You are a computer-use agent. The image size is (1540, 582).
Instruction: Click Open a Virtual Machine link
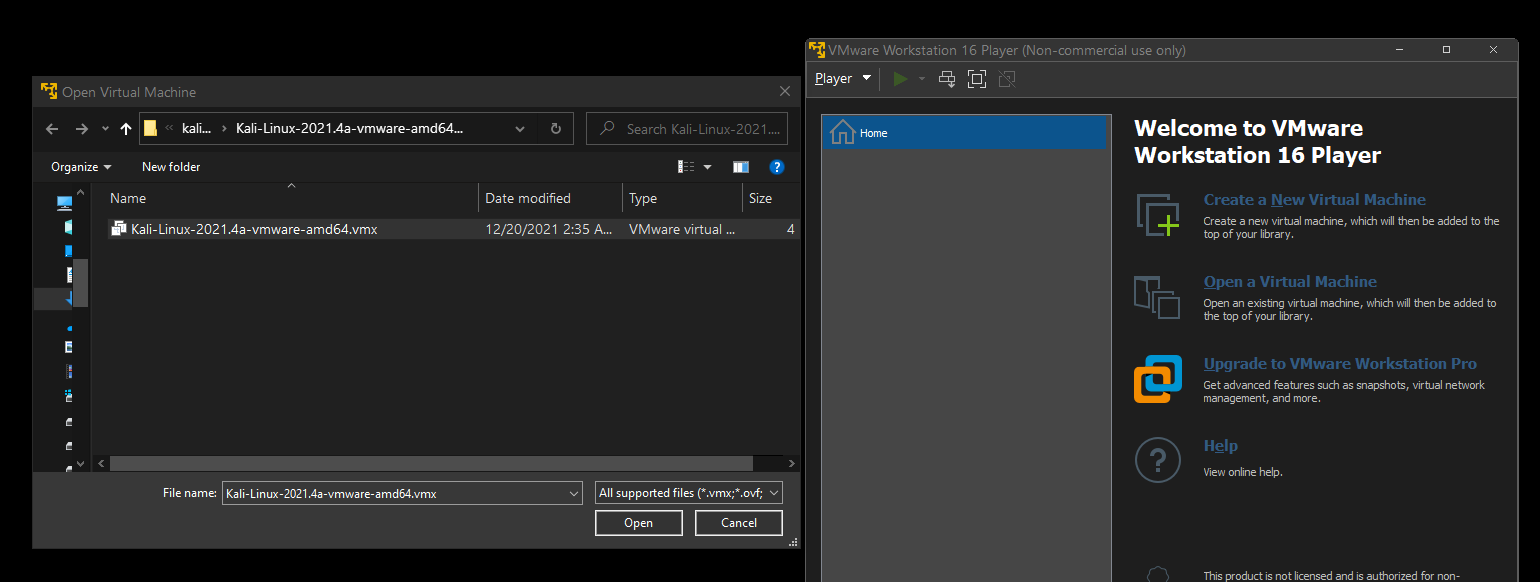[x=1290, y=282]
